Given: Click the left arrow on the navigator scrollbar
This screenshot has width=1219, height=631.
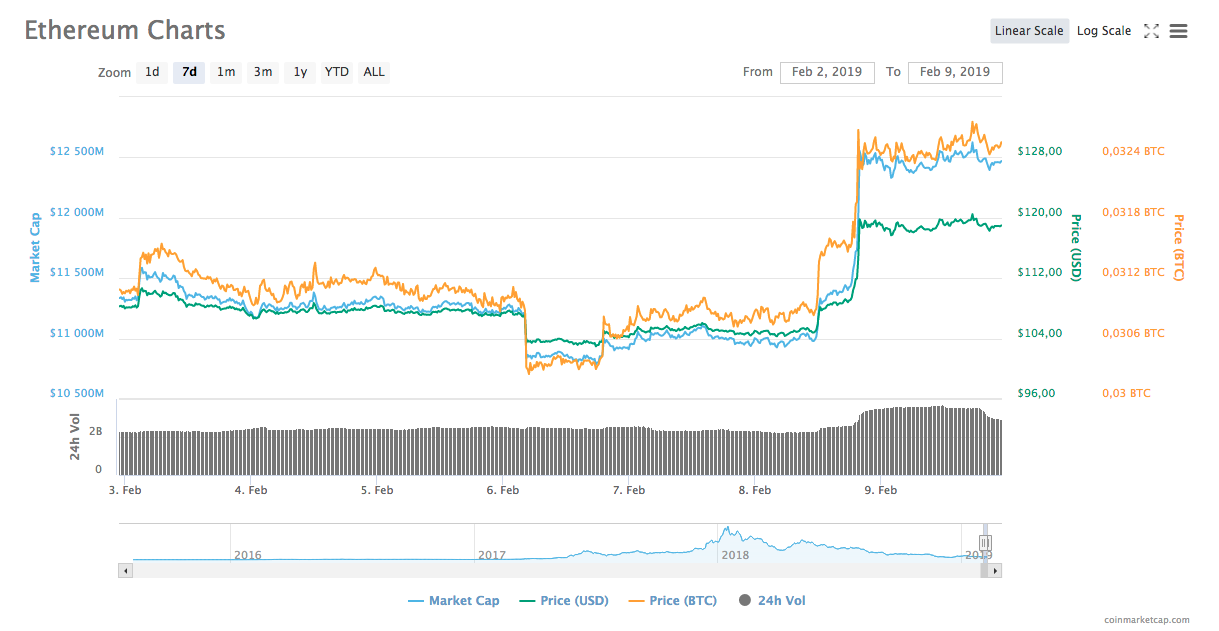Looking at the screenshot, I should click(124, 570).
